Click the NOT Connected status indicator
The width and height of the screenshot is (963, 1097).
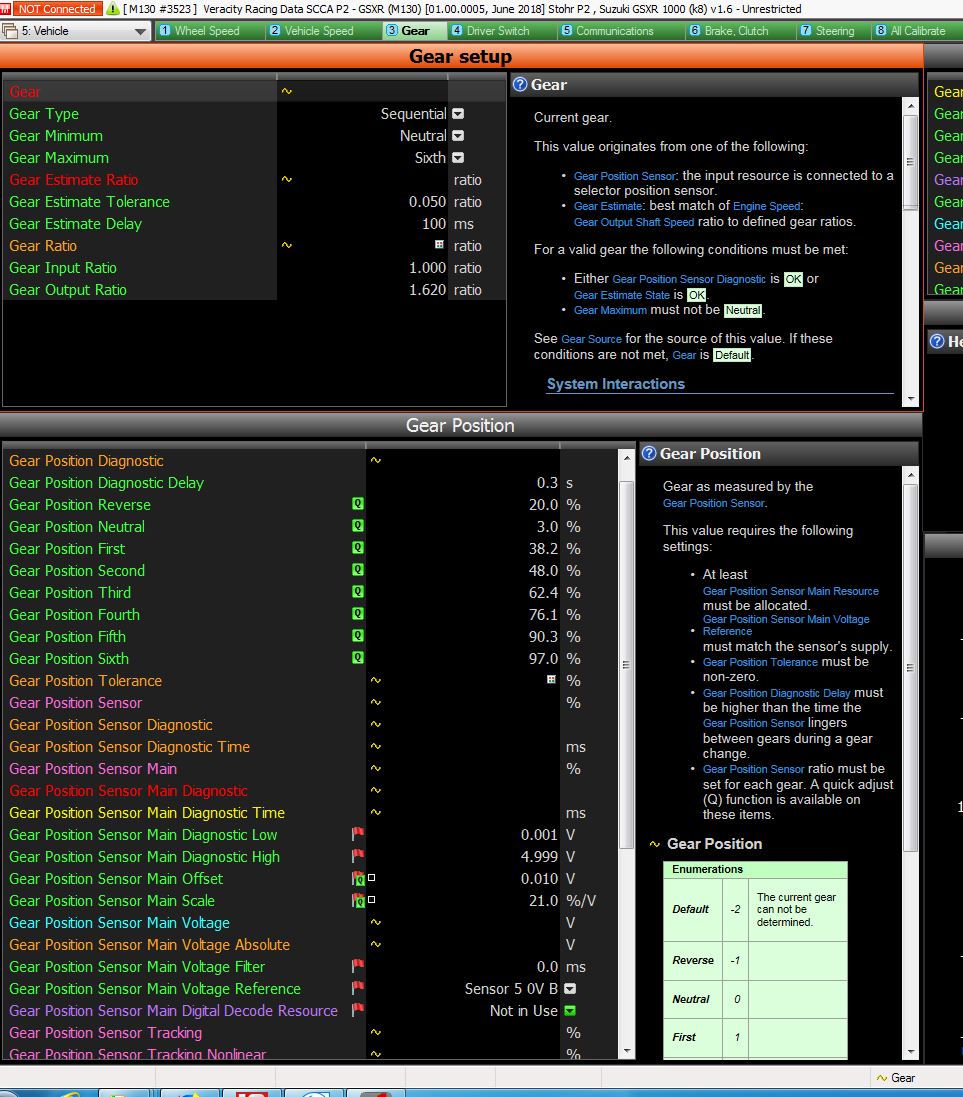(57, 8)
